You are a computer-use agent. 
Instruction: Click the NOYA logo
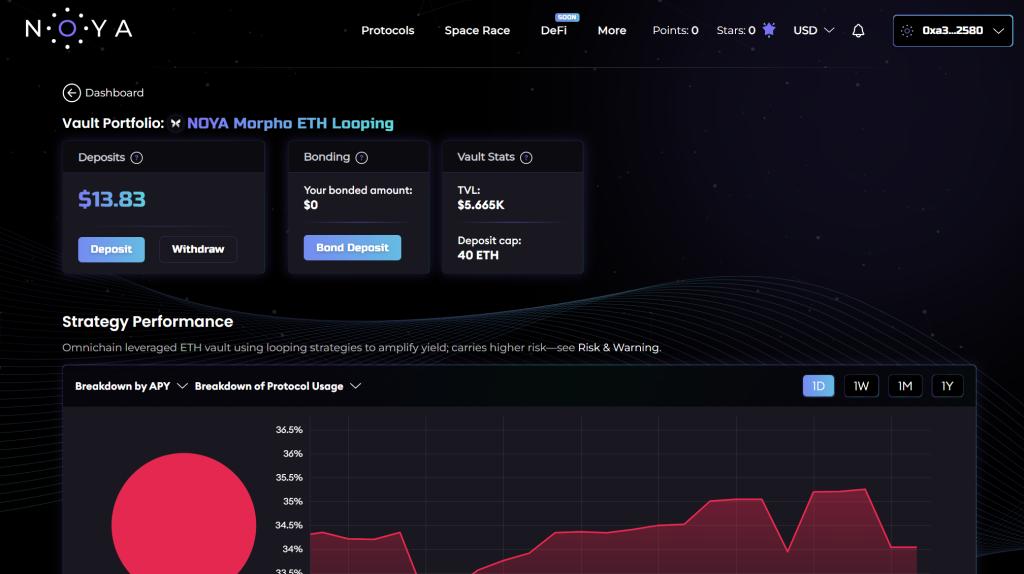click(78, 29)
